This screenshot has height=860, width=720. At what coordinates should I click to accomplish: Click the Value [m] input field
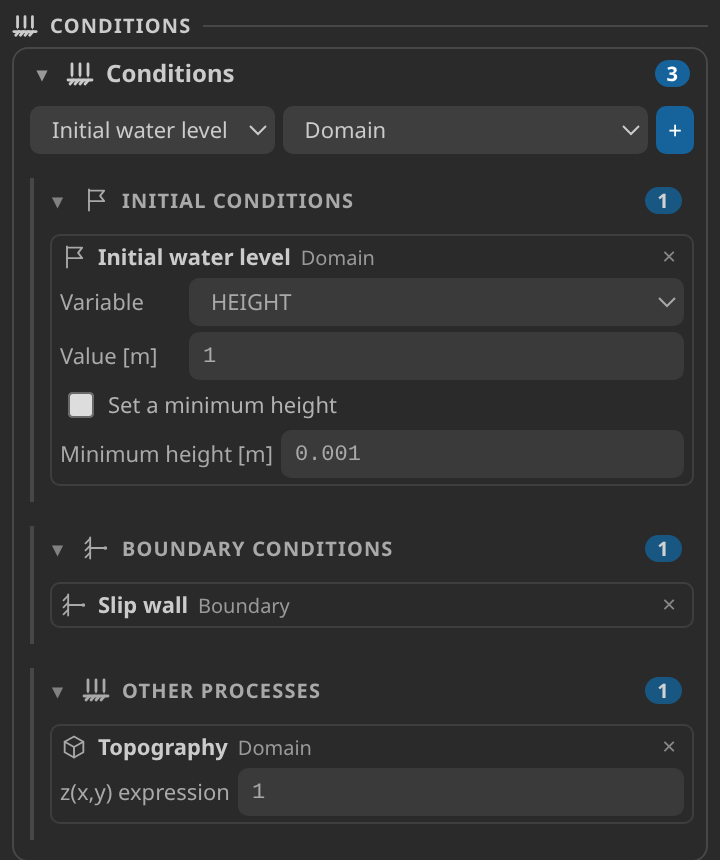point(436,355)
